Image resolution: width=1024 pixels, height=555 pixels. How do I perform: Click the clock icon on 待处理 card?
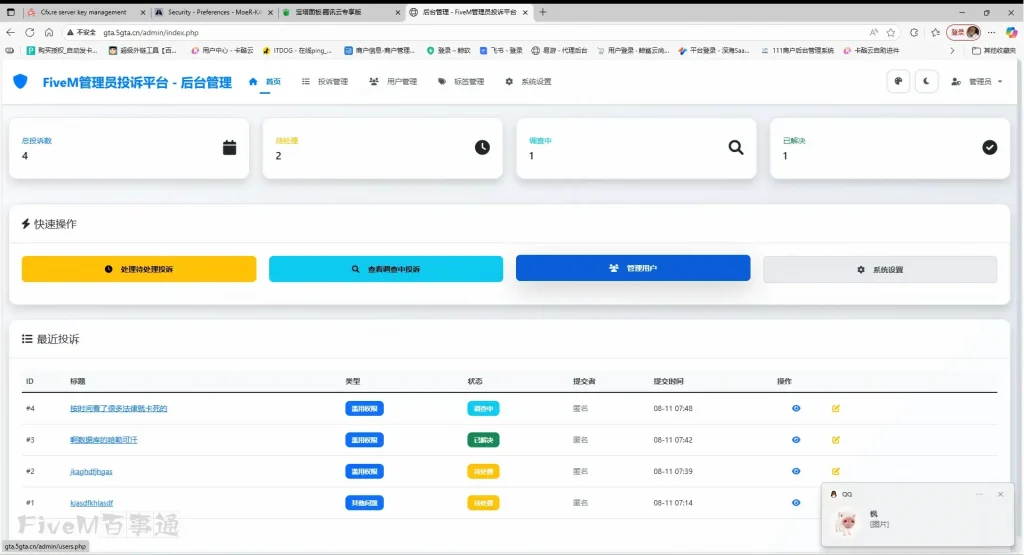482,148
